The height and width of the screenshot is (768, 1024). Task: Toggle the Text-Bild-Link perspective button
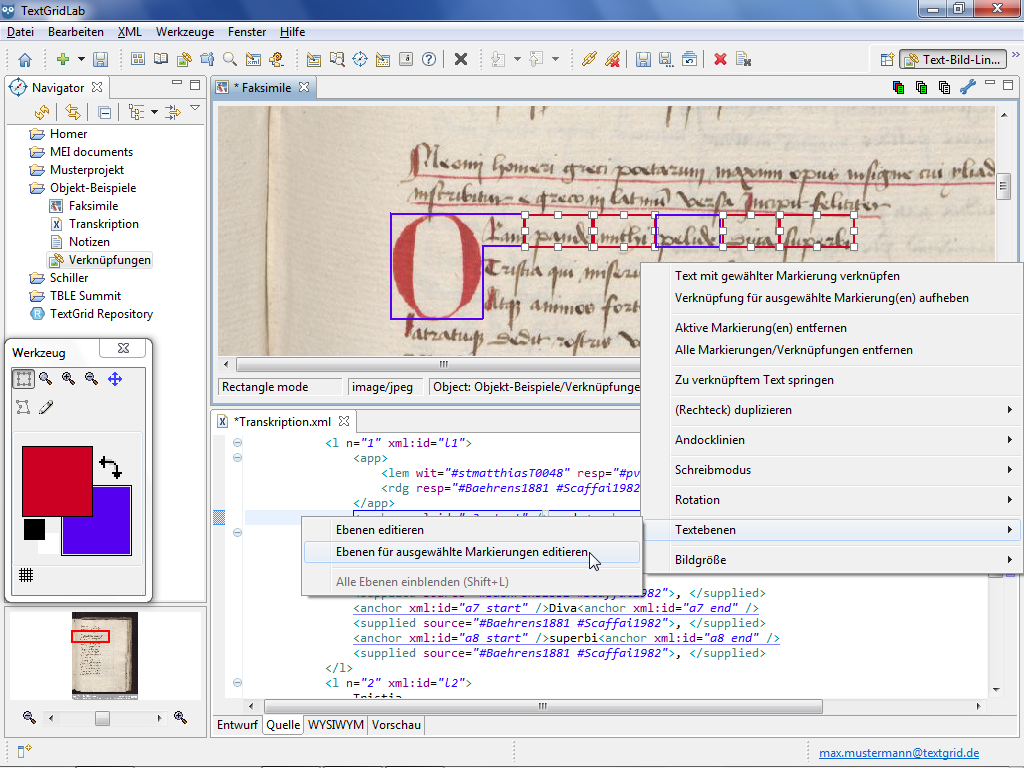(951, 60)
